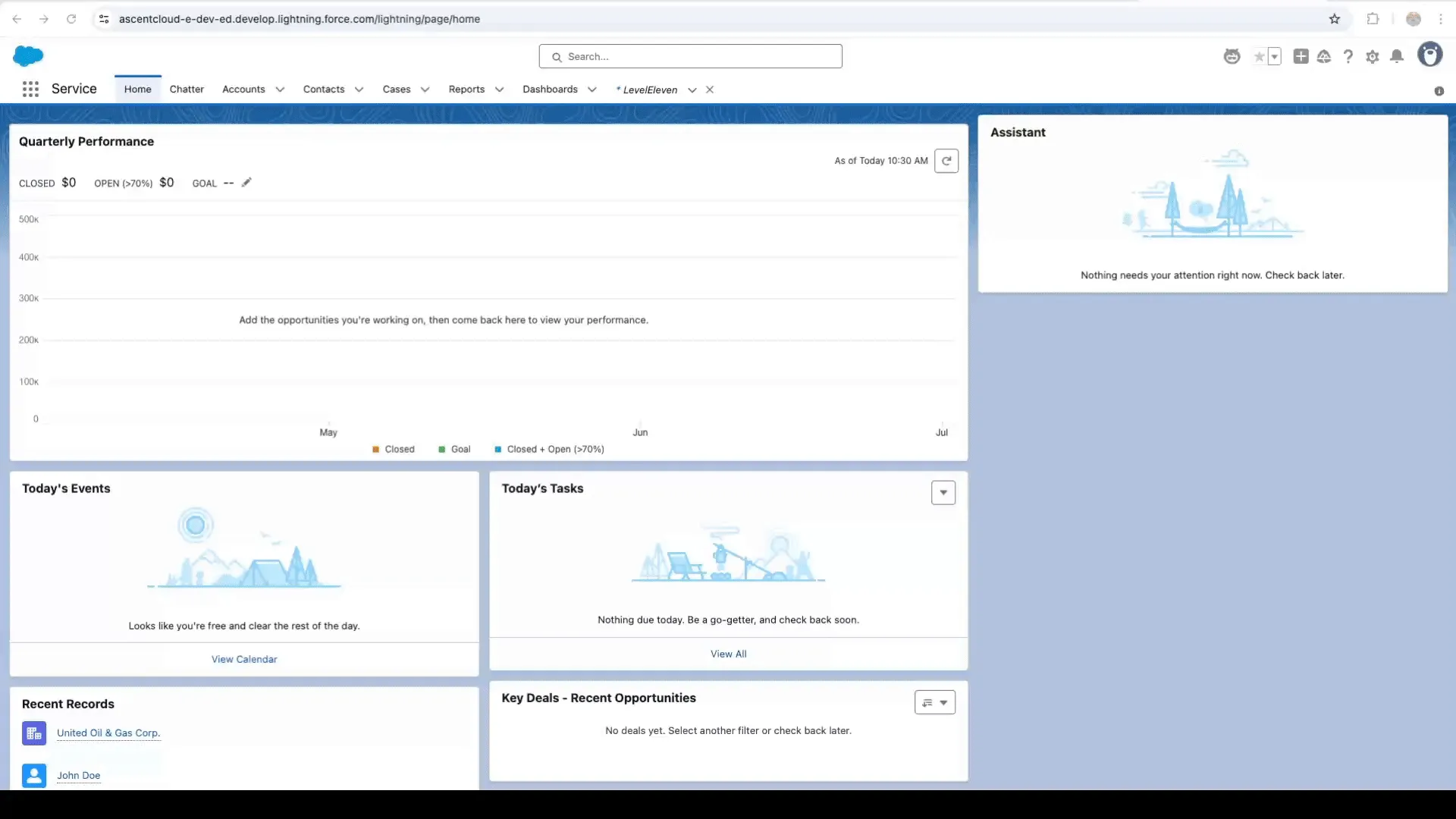The width and height of the screenshot is (1456, 819).
Task: Open Trailhead guidance center icon
Action: point(1324,56)
